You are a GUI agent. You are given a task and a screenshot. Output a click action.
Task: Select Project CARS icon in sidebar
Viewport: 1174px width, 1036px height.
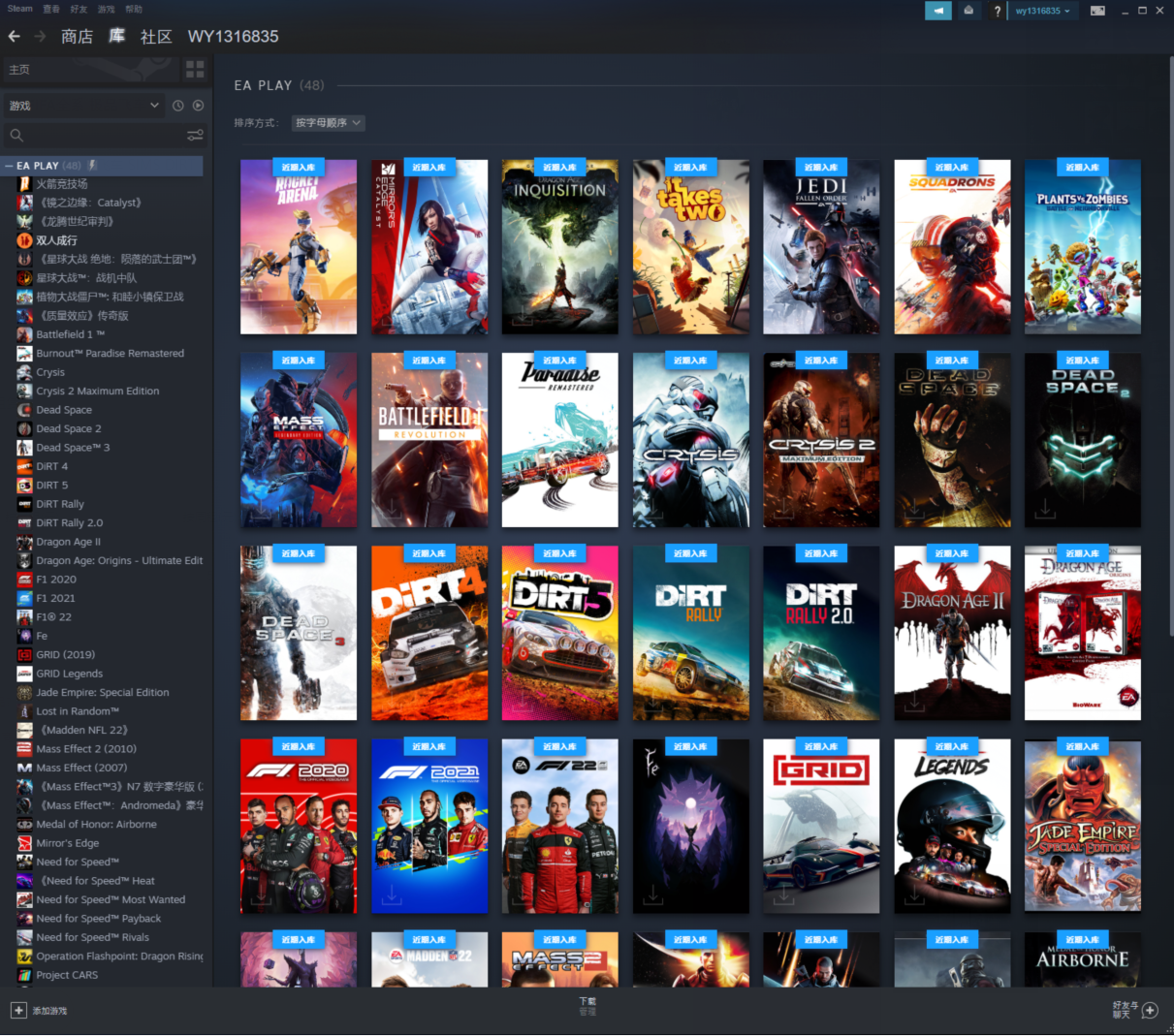pos(24,975)
